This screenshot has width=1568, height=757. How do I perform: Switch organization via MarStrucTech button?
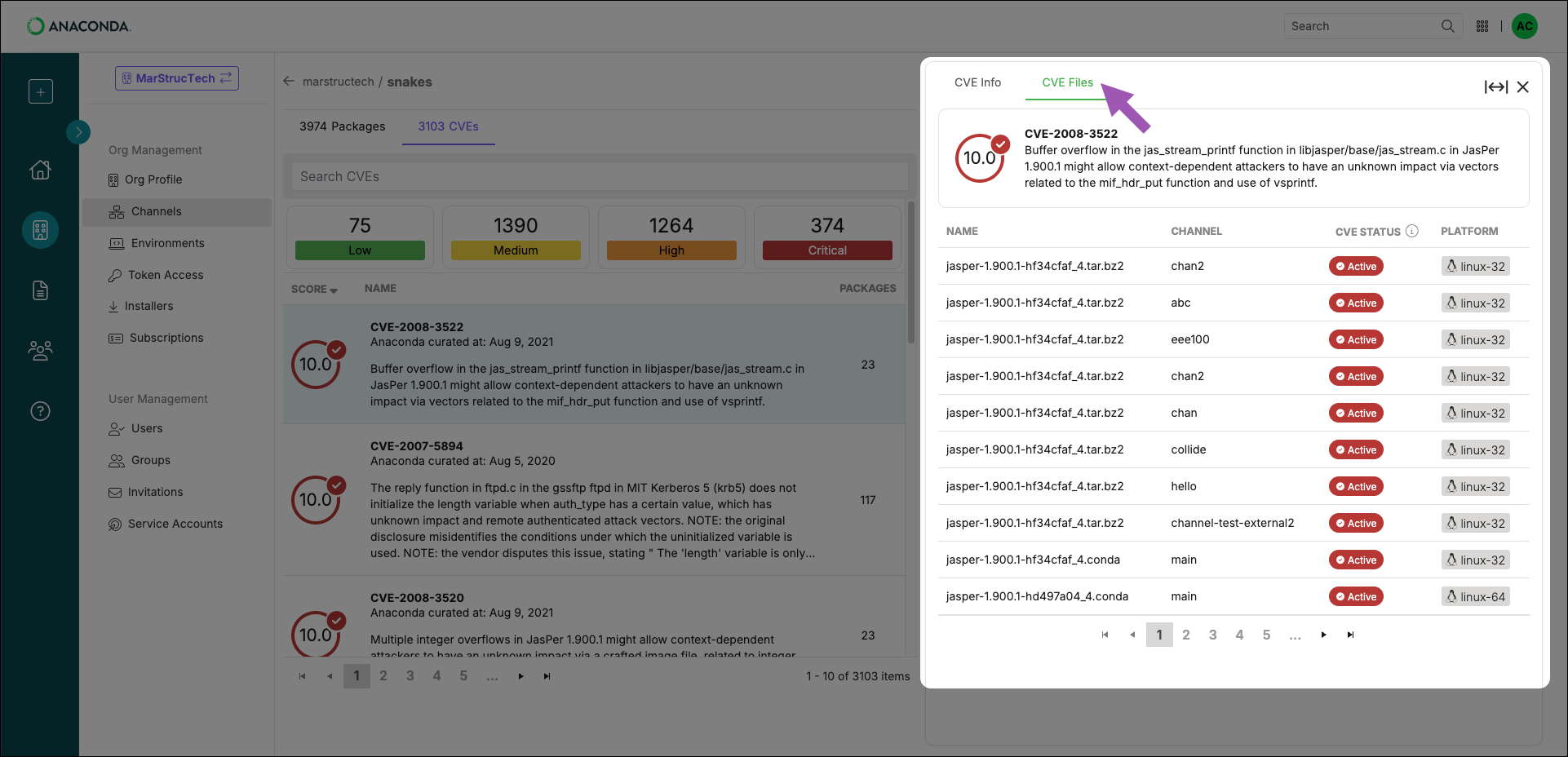click(177, 78)
